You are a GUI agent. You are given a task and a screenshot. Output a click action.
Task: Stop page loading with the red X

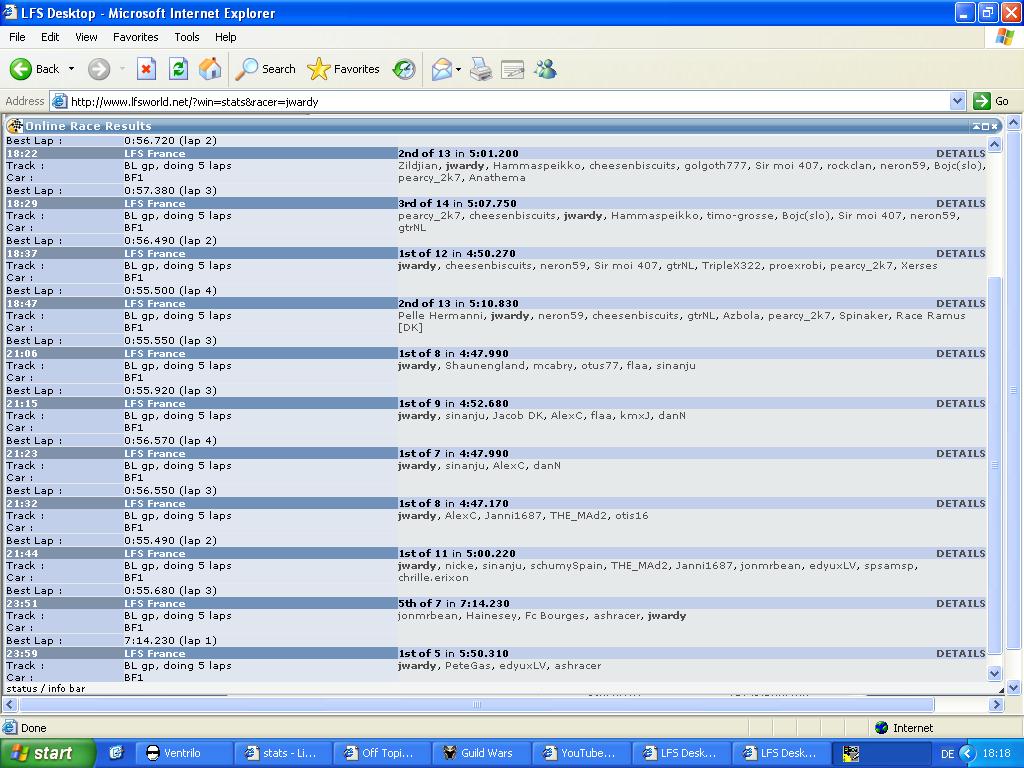146,69
